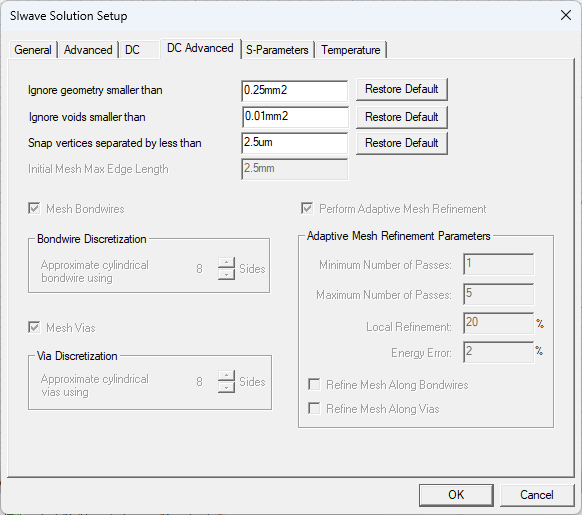Image resolution: width=582 pixels, height=515 pixels.
Task: Click the Minimum Number of Passes field
Action: coord(498,264)
